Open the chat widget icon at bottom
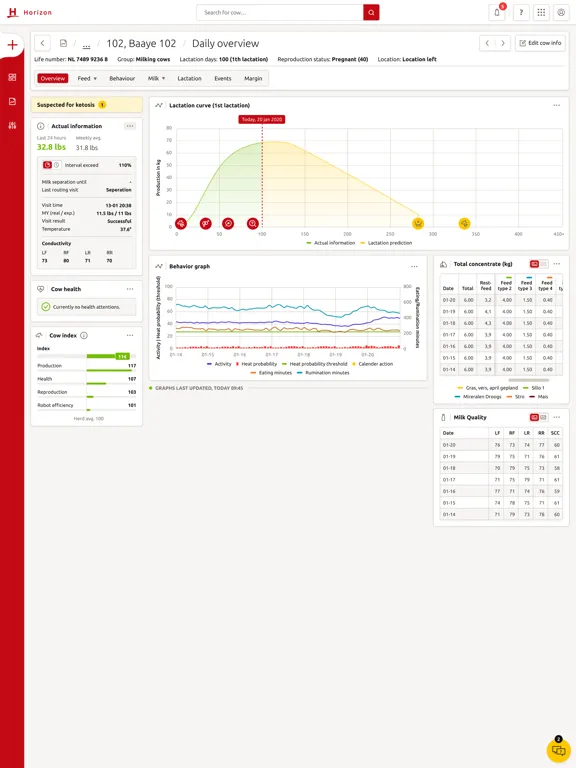 pyautogui.click(x=558, y=750)
